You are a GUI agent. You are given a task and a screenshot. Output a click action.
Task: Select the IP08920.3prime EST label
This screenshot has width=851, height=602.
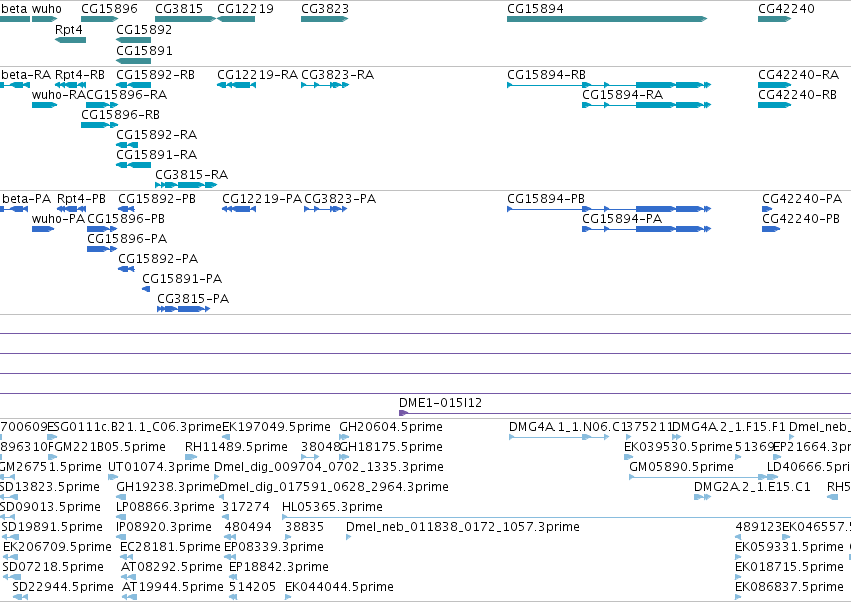point(164,527)
